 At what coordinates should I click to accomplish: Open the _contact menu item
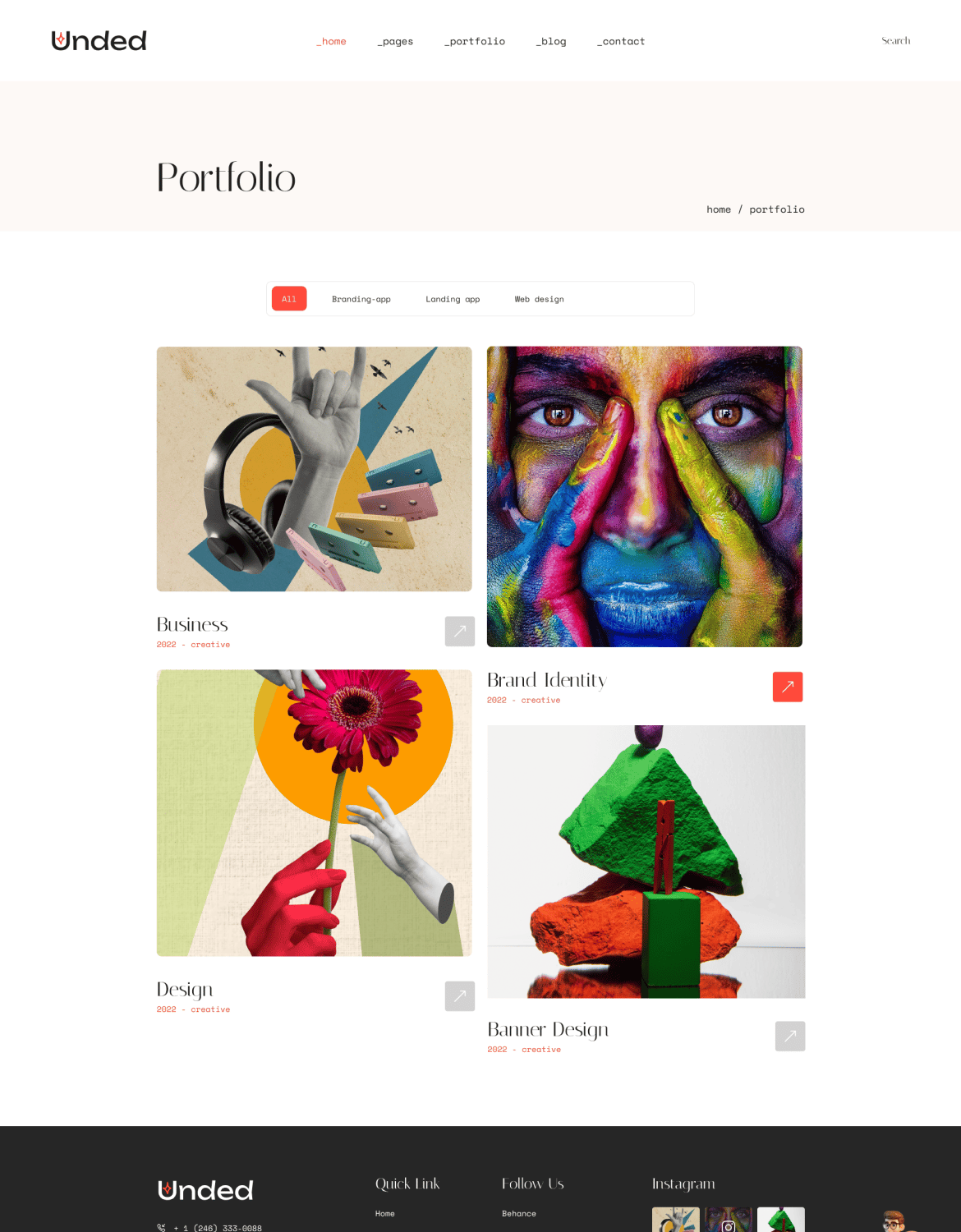tap(621, 41)
